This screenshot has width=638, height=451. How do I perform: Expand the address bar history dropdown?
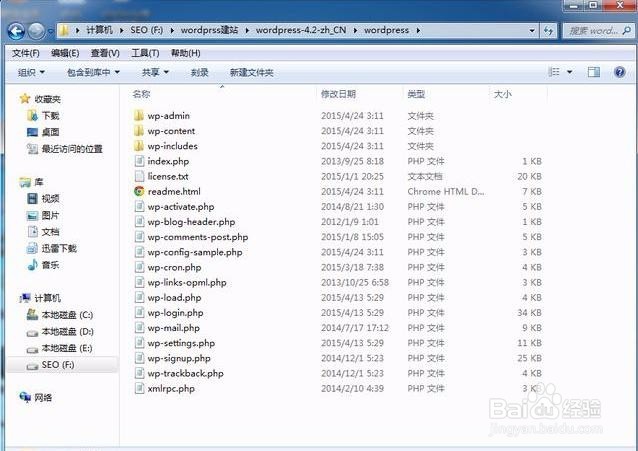[532, 31]
